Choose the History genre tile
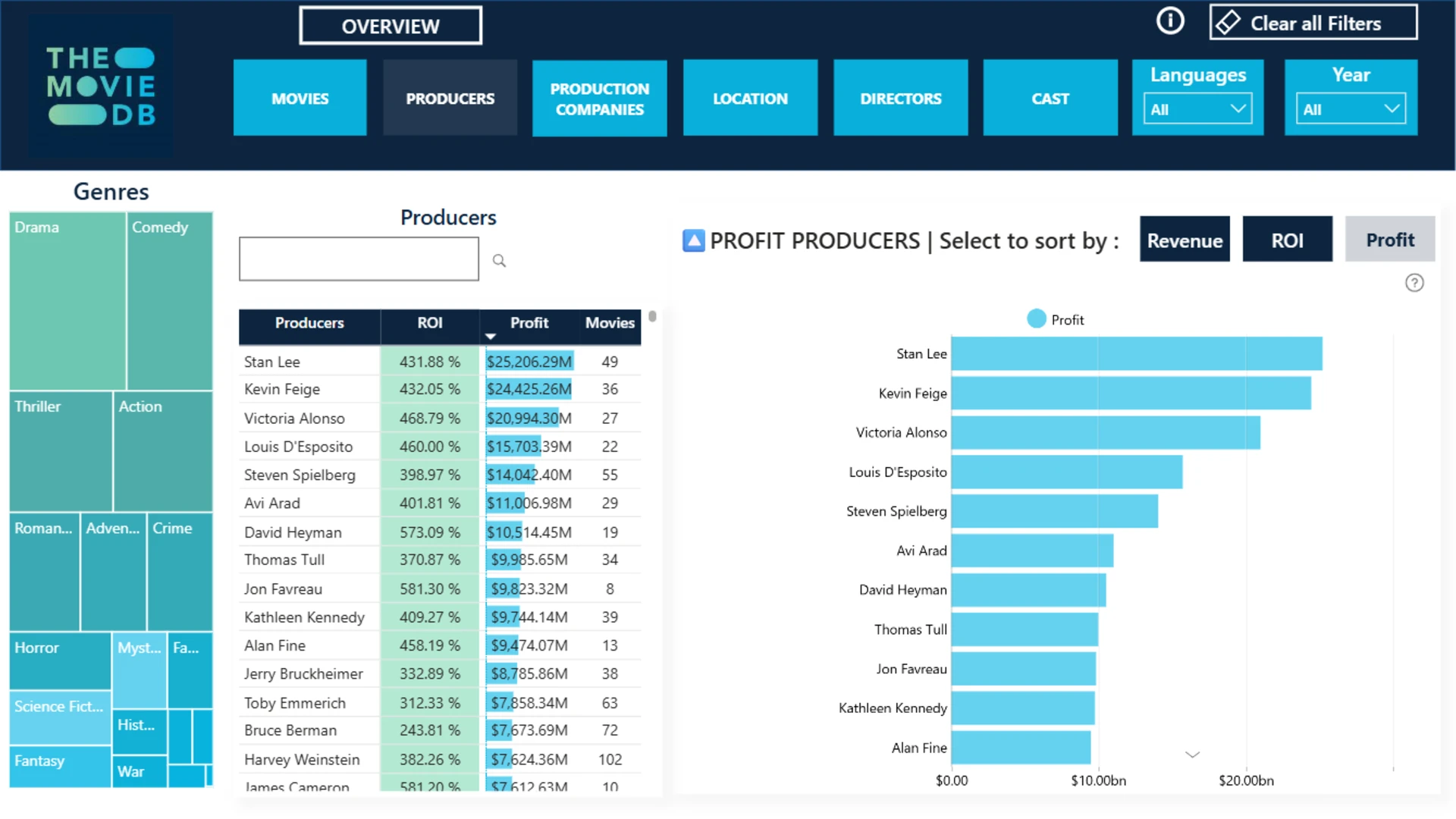Viewport: 1456px width, 819px height. [x=140, y=731]
